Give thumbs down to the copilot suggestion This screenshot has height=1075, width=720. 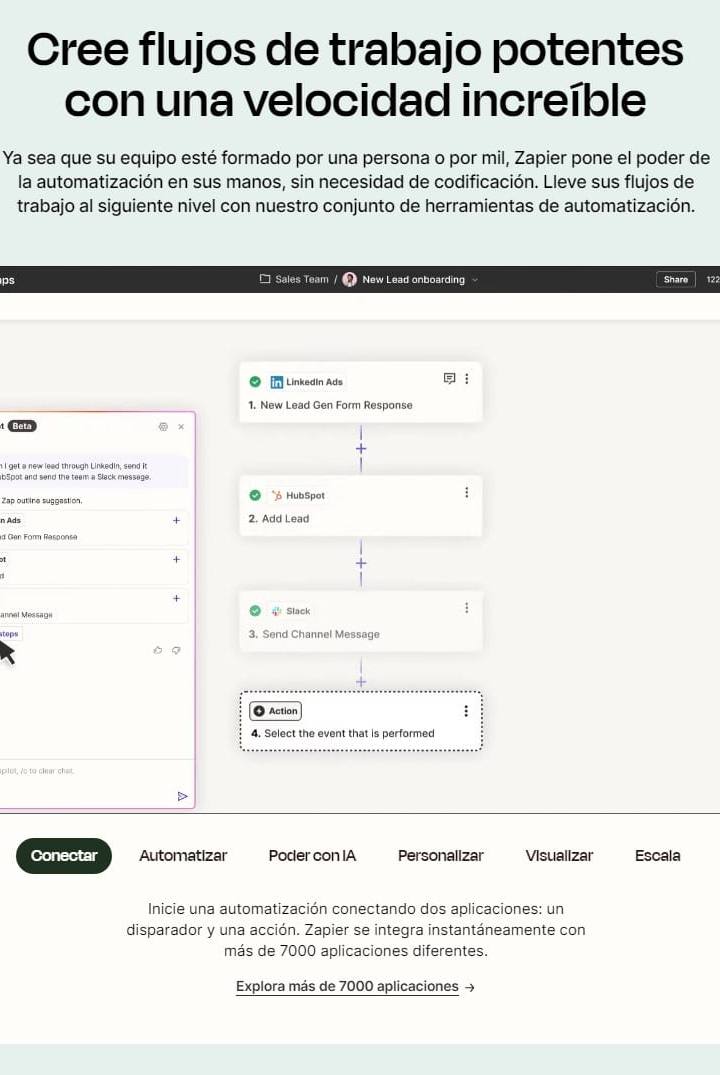[x=176, y=650]
